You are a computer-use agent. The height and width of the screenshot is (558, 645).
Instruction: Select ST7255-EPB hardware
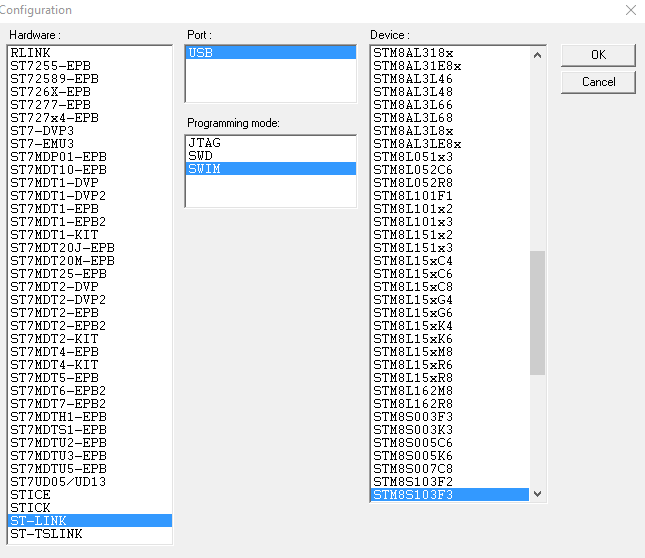point(90,66)
